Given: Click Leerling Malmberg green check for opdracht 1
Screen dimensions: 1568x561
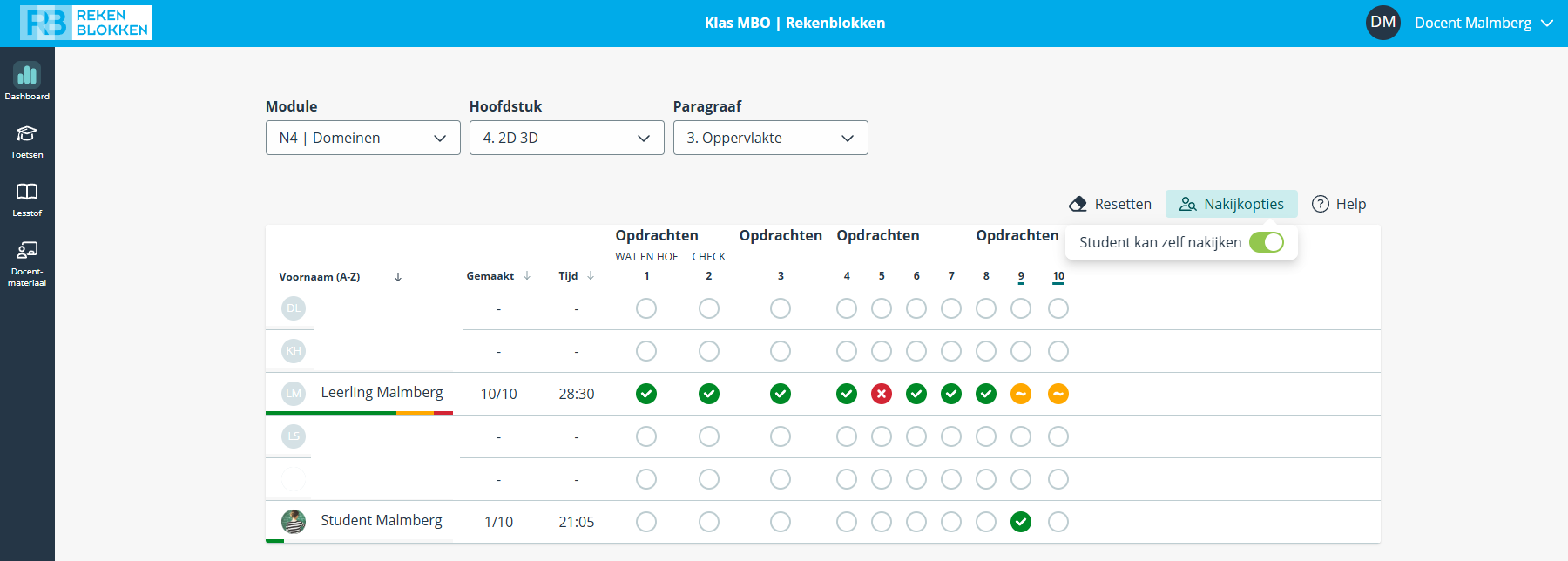Looking at the screenshot, I should point(646,394).
